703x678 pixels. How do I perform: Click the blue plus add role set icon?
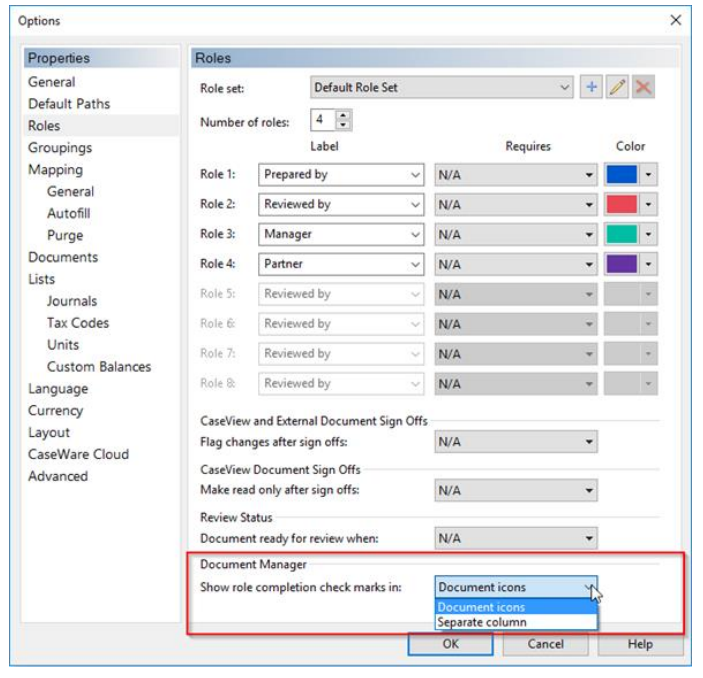click(592, 87)
